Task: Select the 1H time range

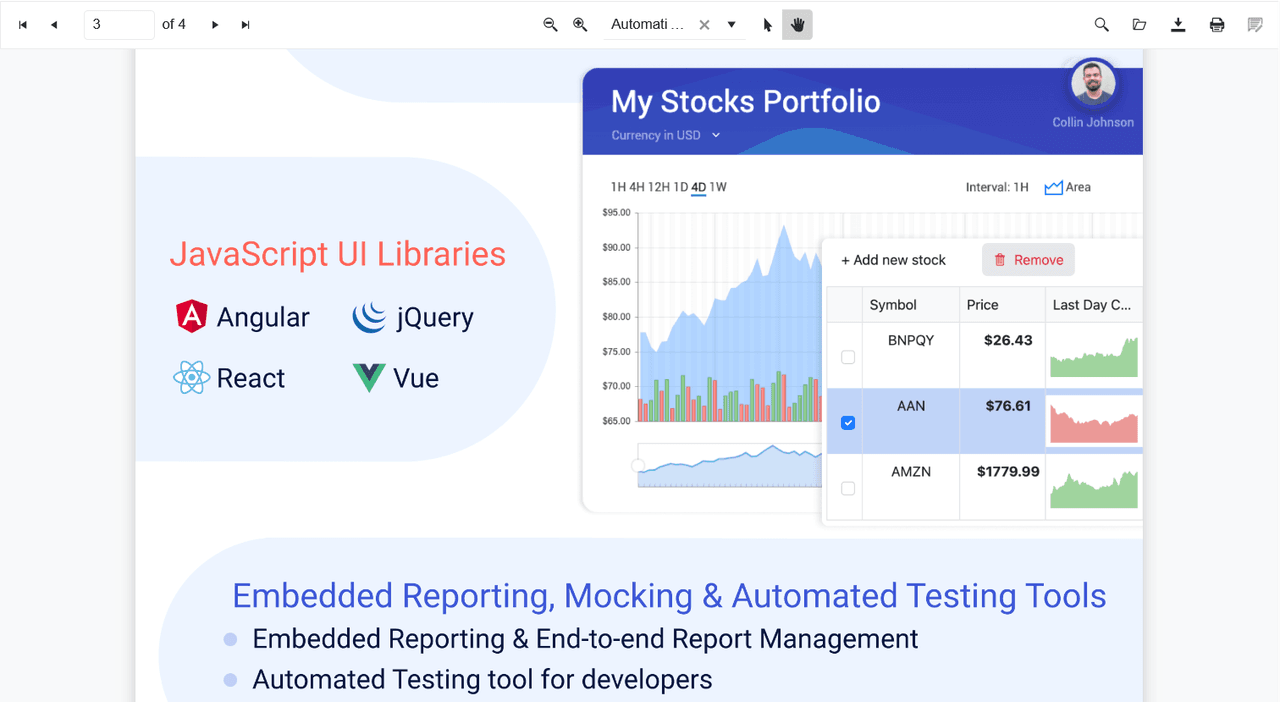Action: pyautogui.click(x=618, y=187)
